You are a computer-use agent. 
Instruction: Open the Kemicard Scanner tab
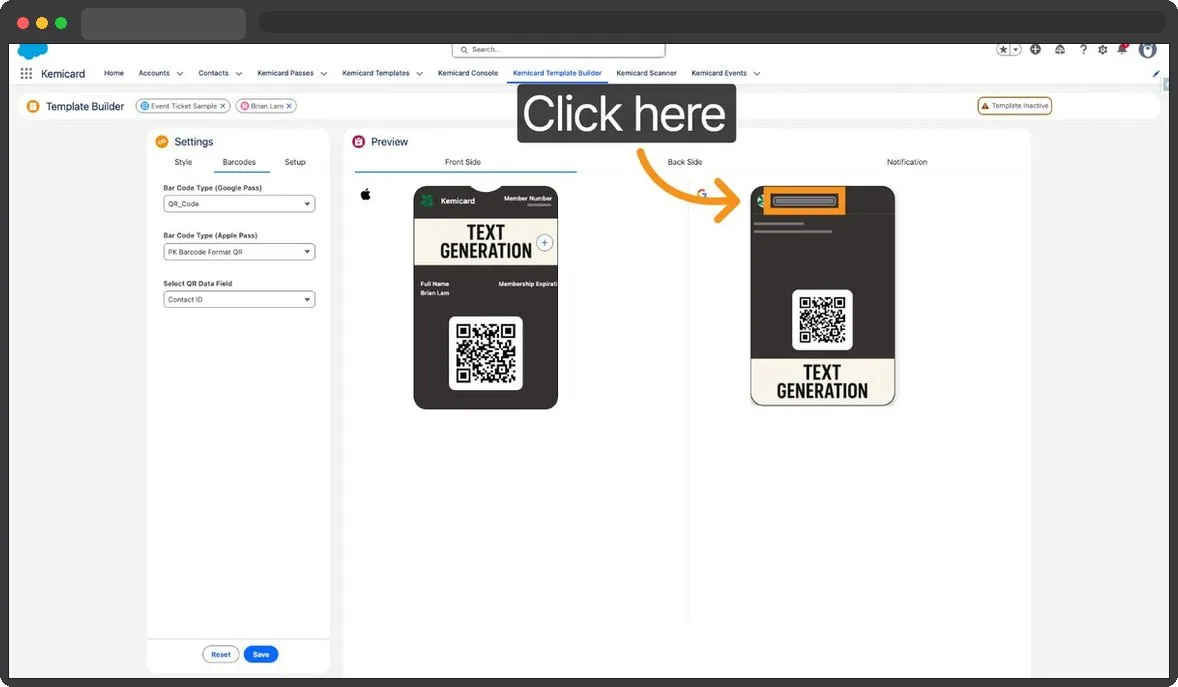(x=646, y=73)
